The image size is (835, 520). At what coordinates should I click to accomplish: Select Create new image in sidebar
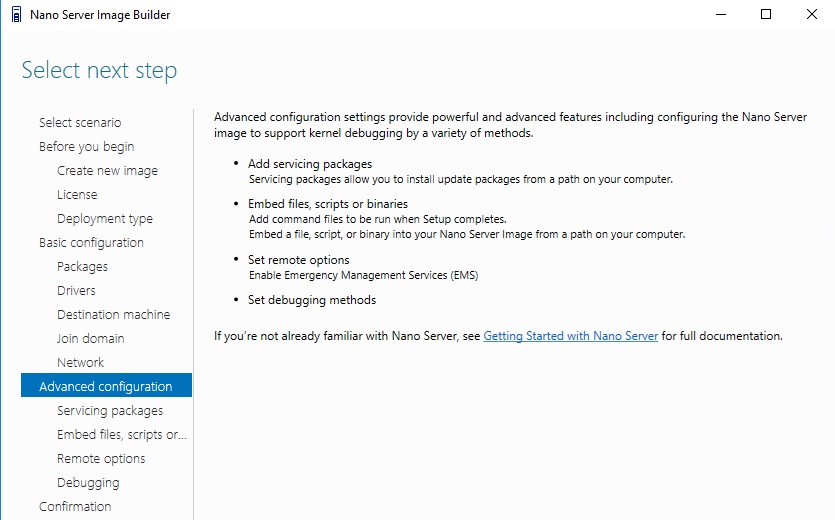pyautogui.click(x=107, y=170)
